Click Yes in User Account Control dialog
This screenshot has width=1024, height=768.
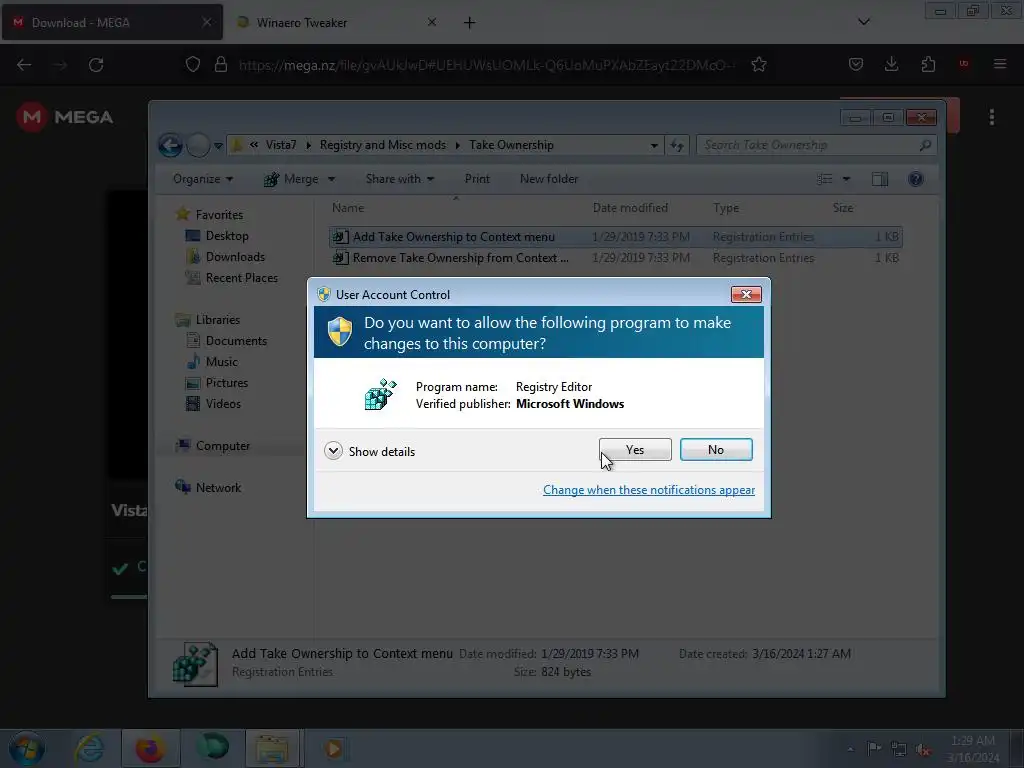635,449
